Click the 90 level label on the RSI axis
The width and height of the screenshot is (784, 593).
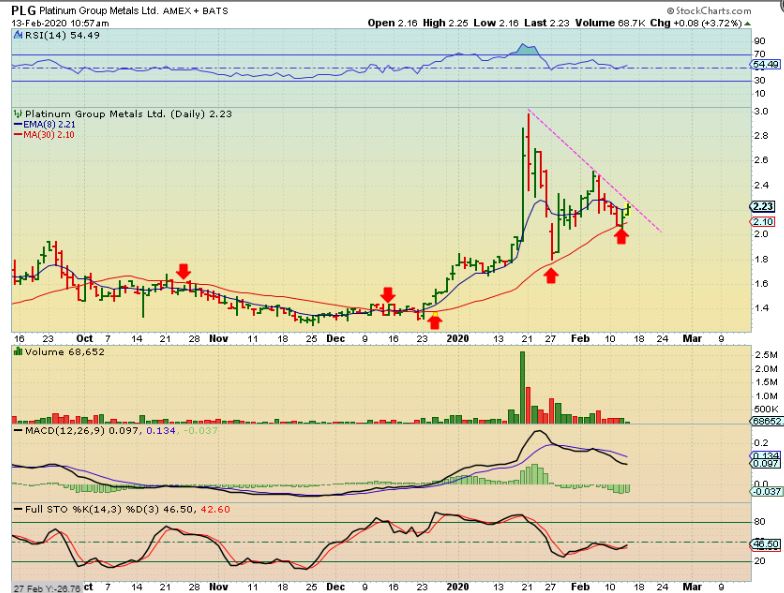pyautogui.click(x=760, y=41)
